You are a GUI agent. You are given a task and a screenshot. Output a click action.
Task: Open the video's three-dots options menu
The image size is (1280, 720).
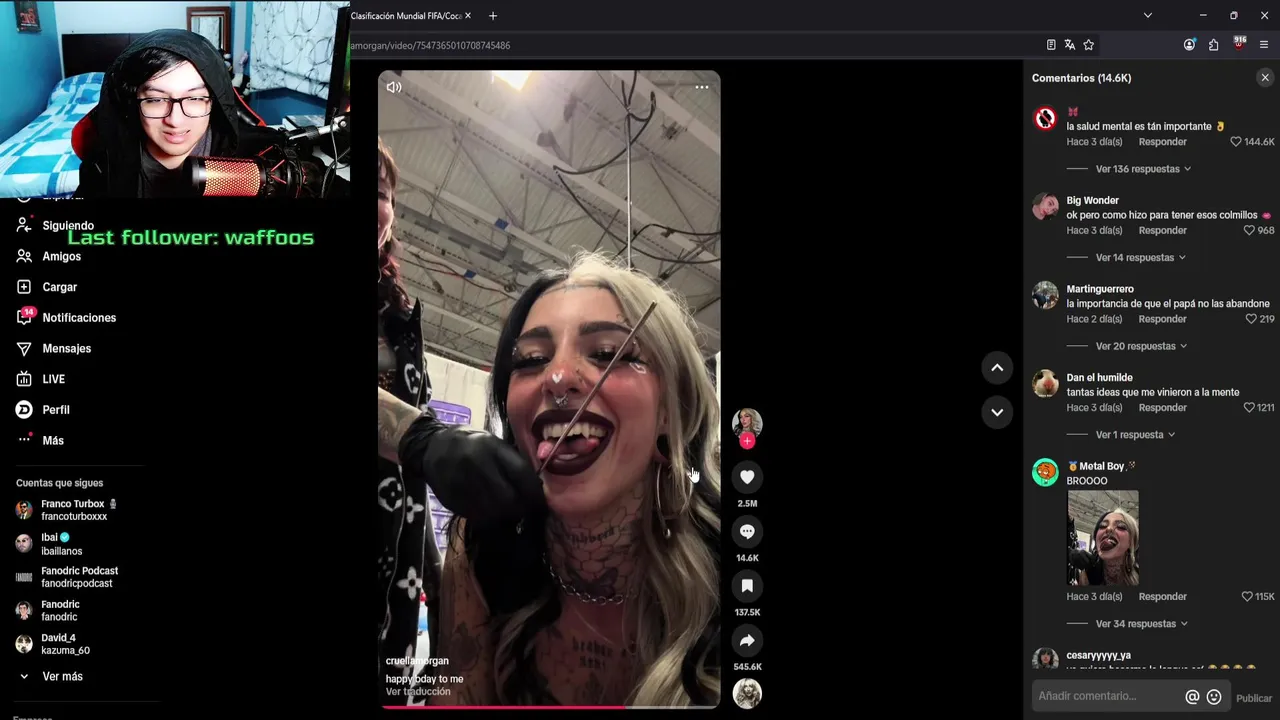[x=702, y=87]
